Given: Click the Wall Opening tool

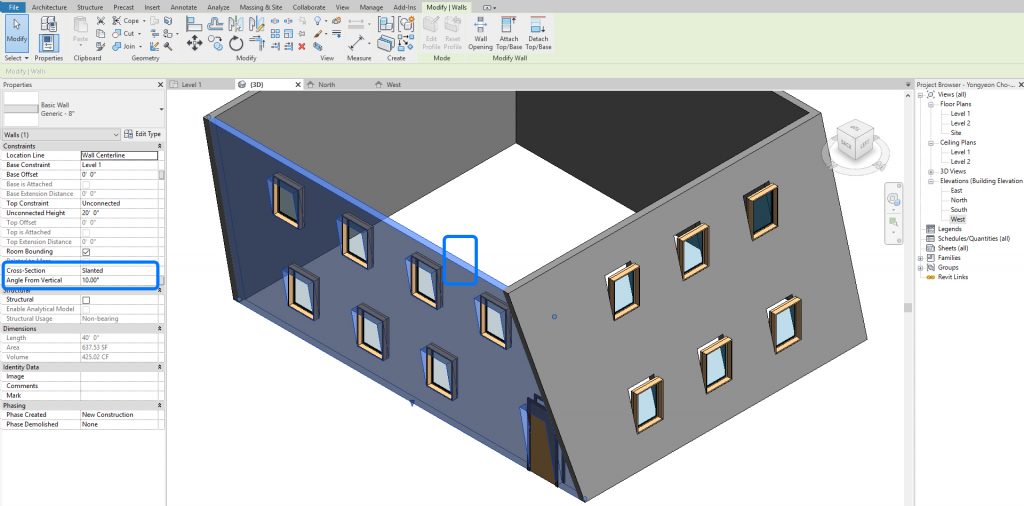Looking at the screenshot, I should 480,33.
